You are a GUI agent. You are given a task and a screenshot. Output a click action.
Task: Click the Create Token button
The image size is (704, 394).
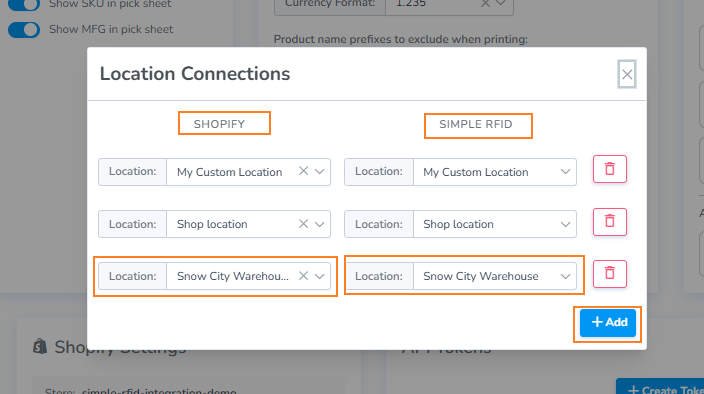660,387
